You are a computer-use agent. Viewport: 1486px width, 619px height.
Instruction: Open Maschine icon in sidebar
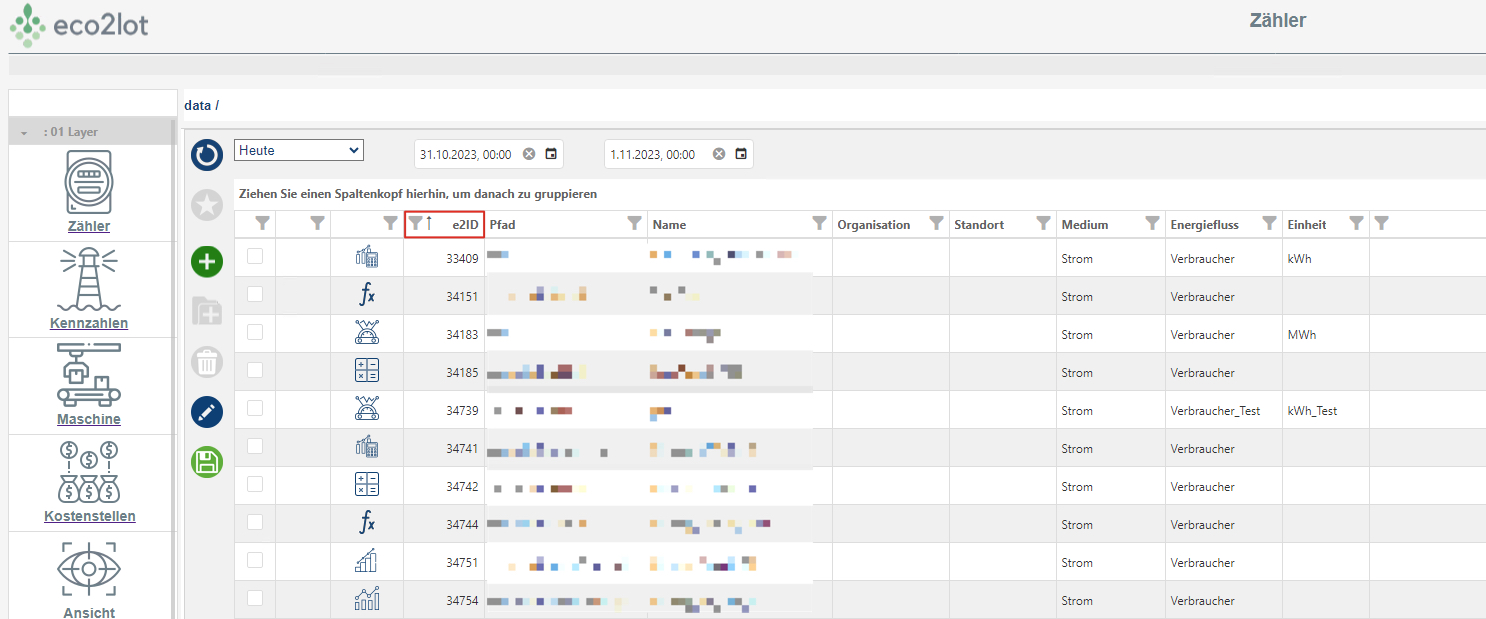[89, 376]
